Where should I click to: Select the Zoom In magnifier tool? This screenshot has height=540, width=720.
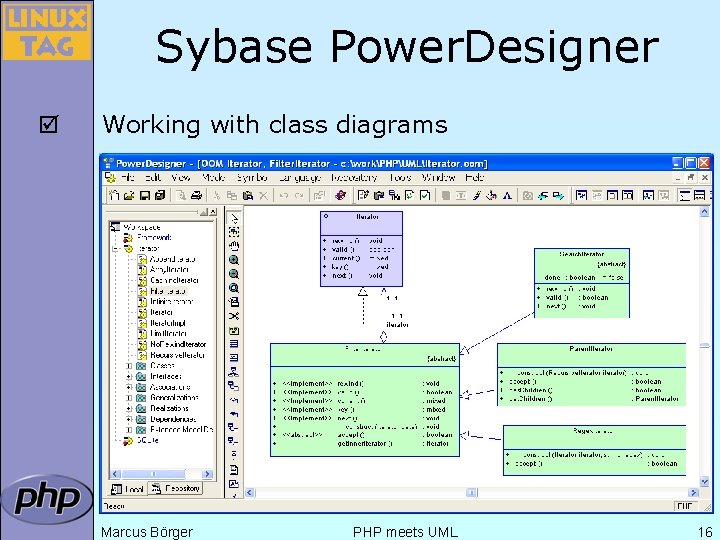point(234,260)
